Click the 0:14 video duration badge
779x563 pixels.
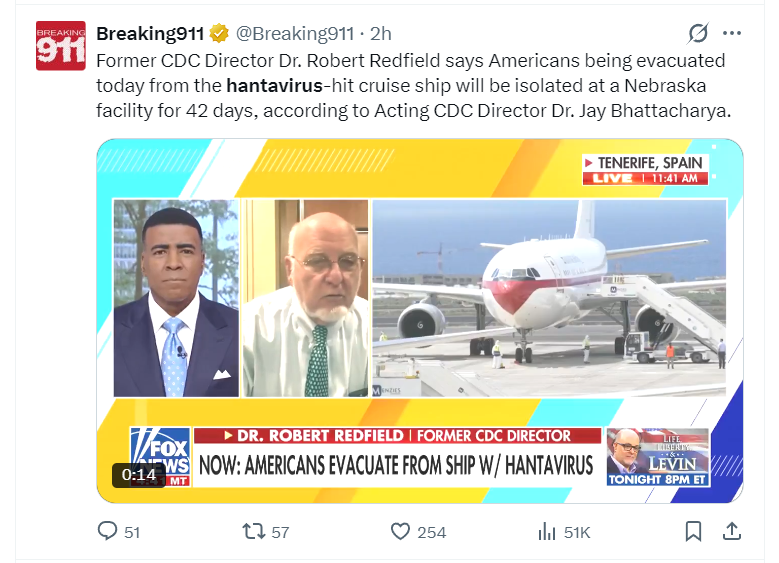(139, 475)
